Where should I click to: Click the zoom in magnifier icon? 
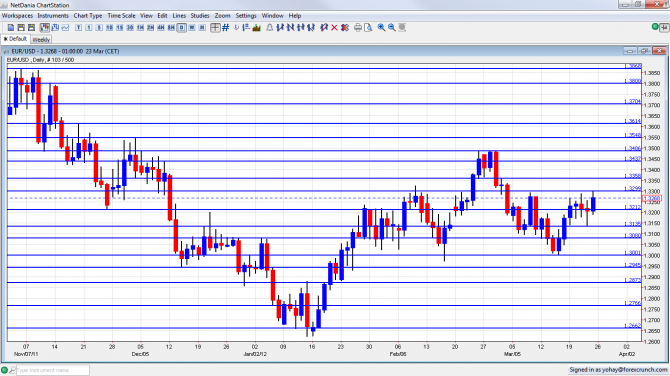click(x=382, y=27)
